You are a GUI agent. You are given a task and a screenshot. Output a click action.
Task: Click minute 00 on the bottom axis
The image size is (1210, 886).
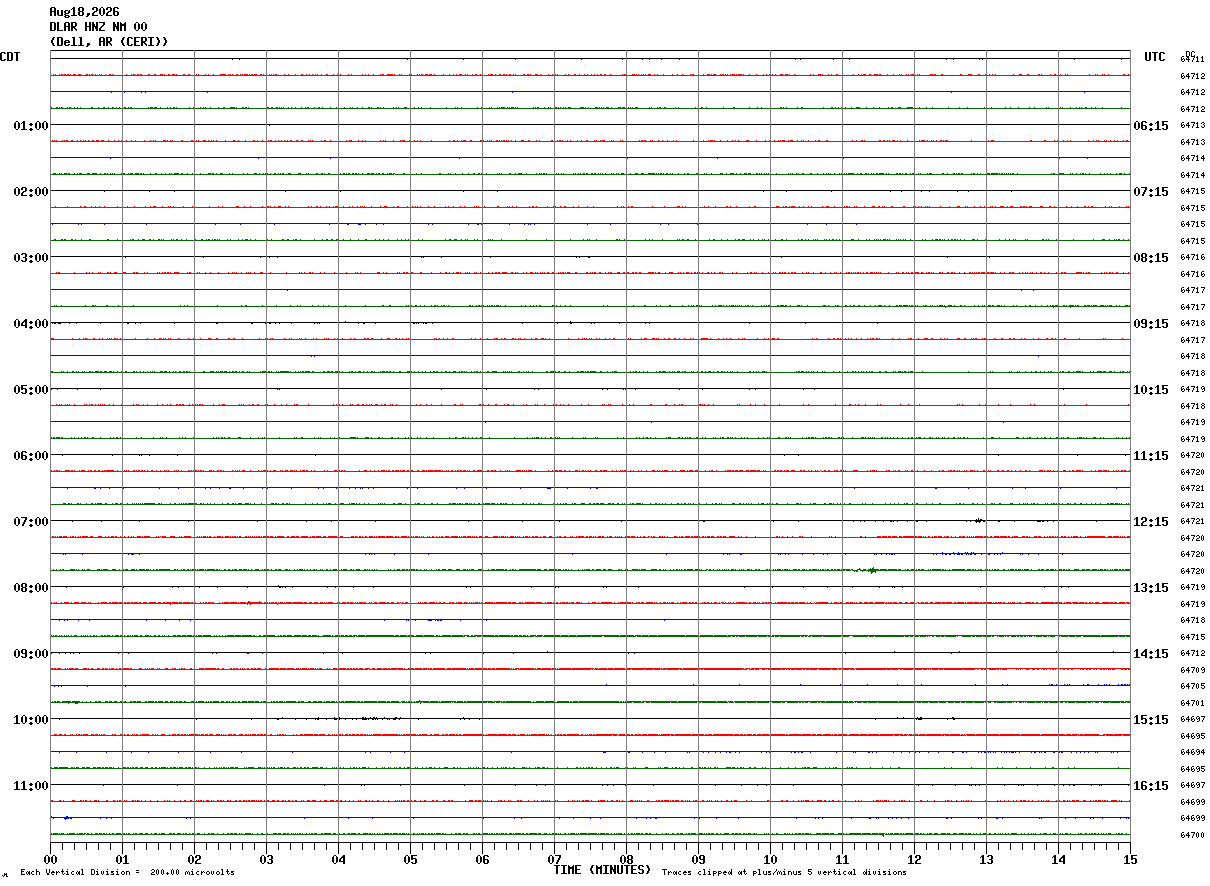tap(50, 859)
